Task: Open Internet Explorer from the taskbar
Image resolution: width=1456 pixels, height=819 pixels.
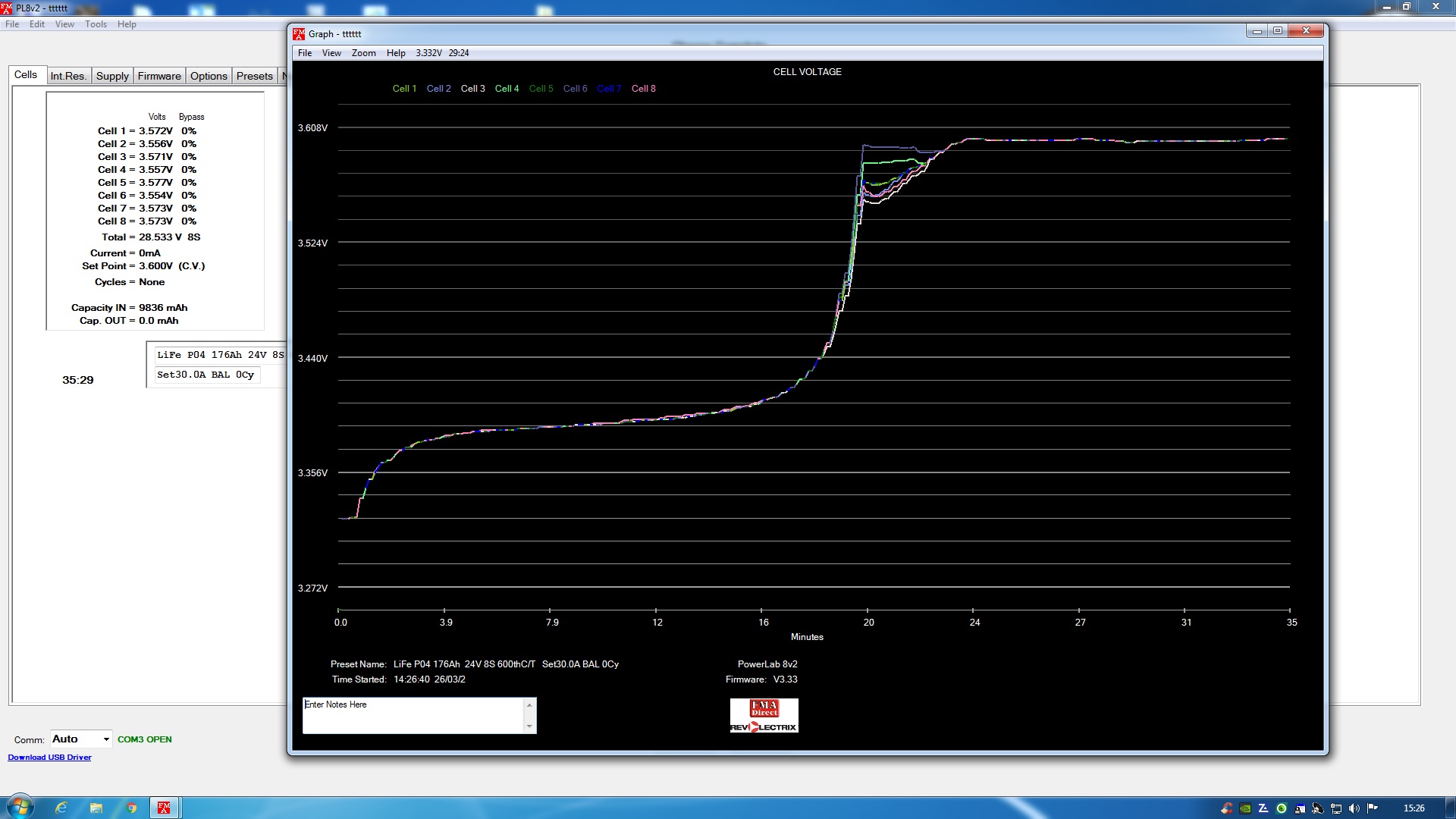Action: pyautogui.click(x=61, y=808)
